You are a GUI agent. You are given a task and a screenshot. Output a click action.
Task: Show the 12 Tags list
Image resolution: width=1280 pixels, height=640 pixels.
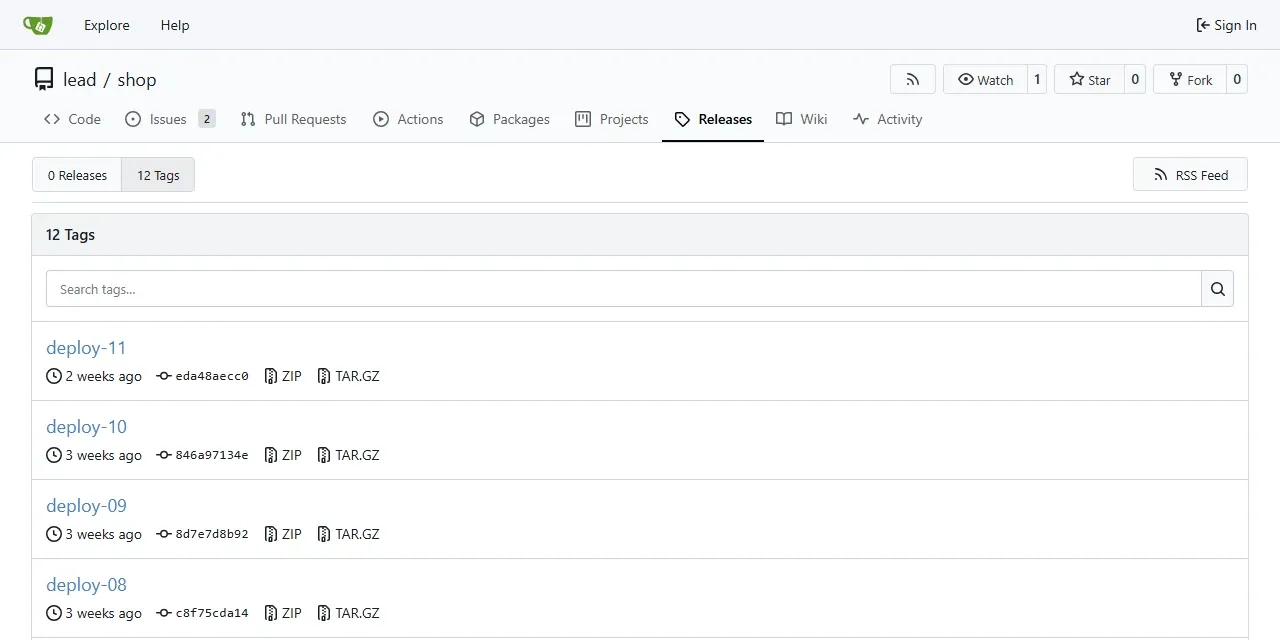pyautogui.click(x=158, y=175)
